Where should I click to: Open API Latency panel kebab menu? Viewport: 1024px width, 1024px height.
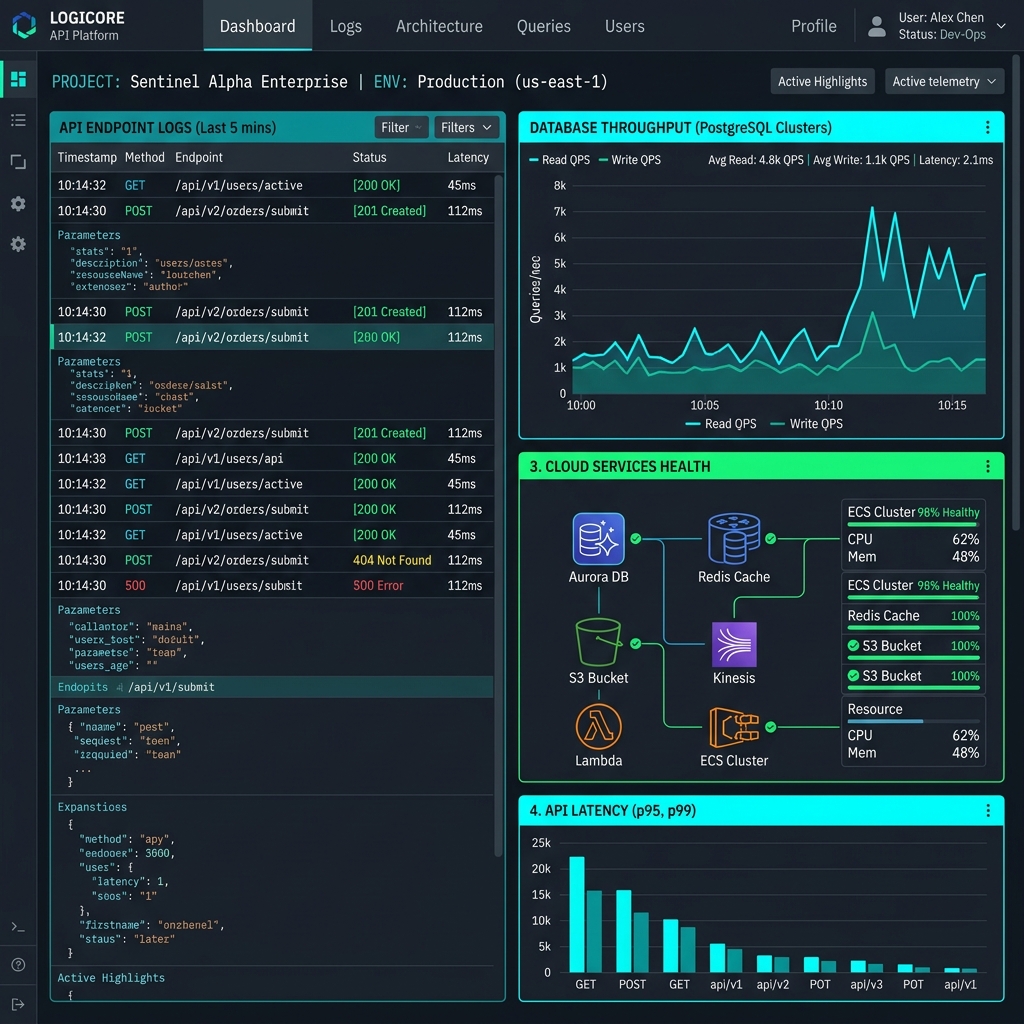click(x=987, y=810)
